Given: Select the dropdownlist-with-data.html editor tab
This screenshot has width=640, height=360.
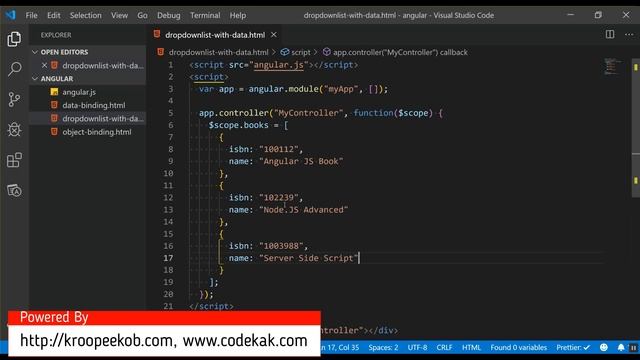Looking at the screenshot, I should [215, 35].
